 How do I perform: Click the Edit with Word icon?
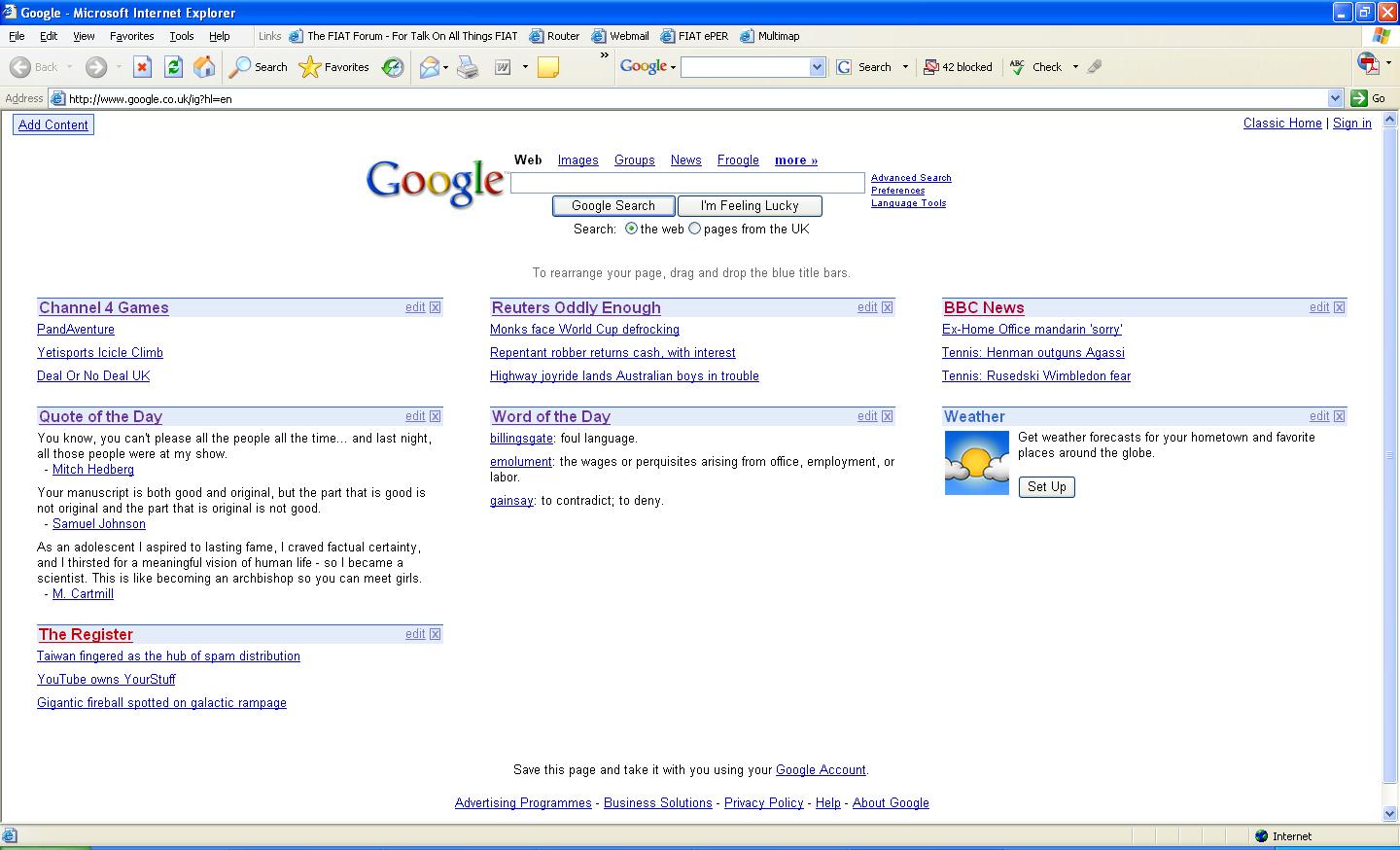(x=503, y=67)
